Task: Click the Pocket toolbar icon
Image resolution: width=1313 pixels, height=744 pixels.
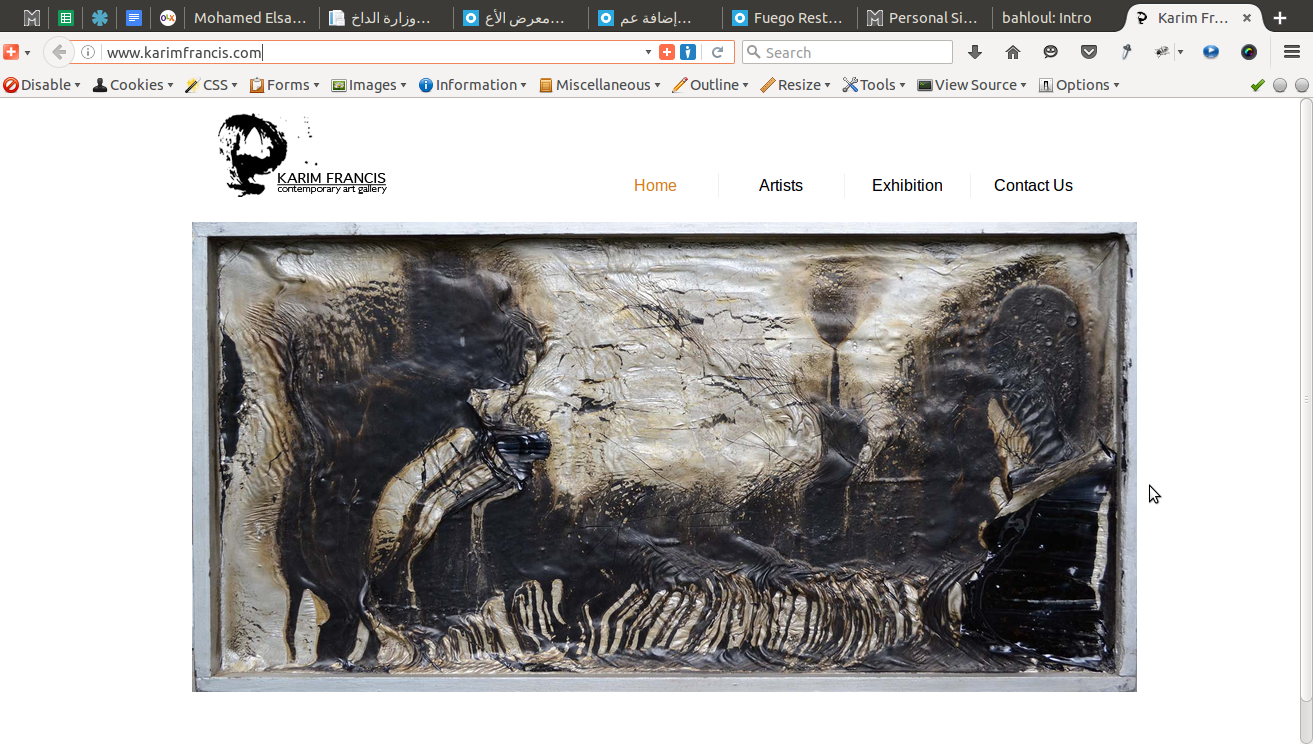Action: [x=1089, y=52]
